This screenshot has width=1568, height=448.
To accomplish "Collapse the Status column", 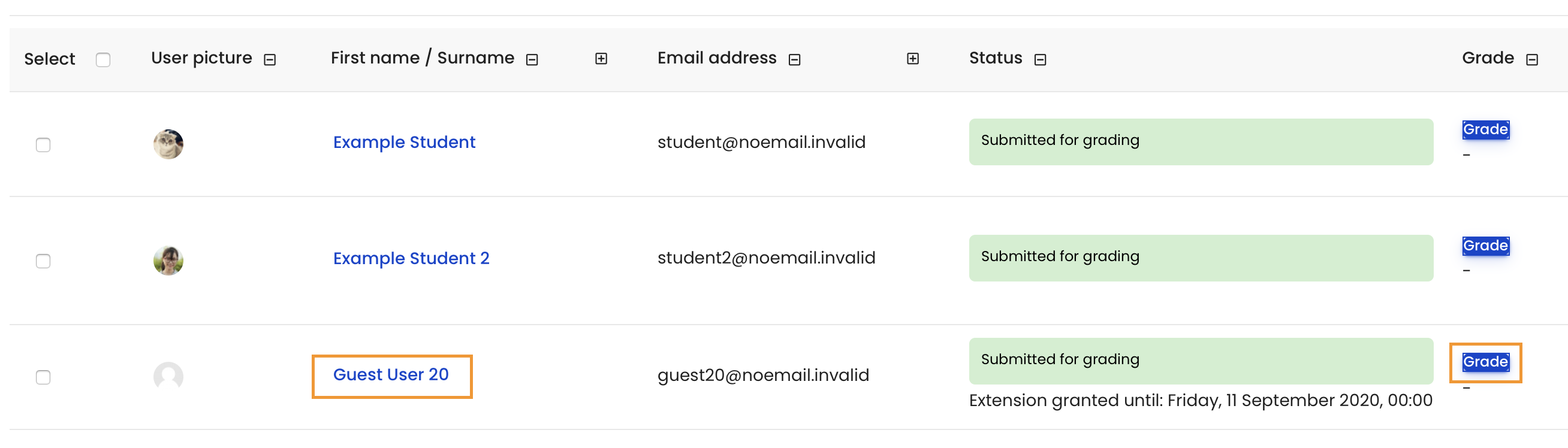I will coord(1041,59).
